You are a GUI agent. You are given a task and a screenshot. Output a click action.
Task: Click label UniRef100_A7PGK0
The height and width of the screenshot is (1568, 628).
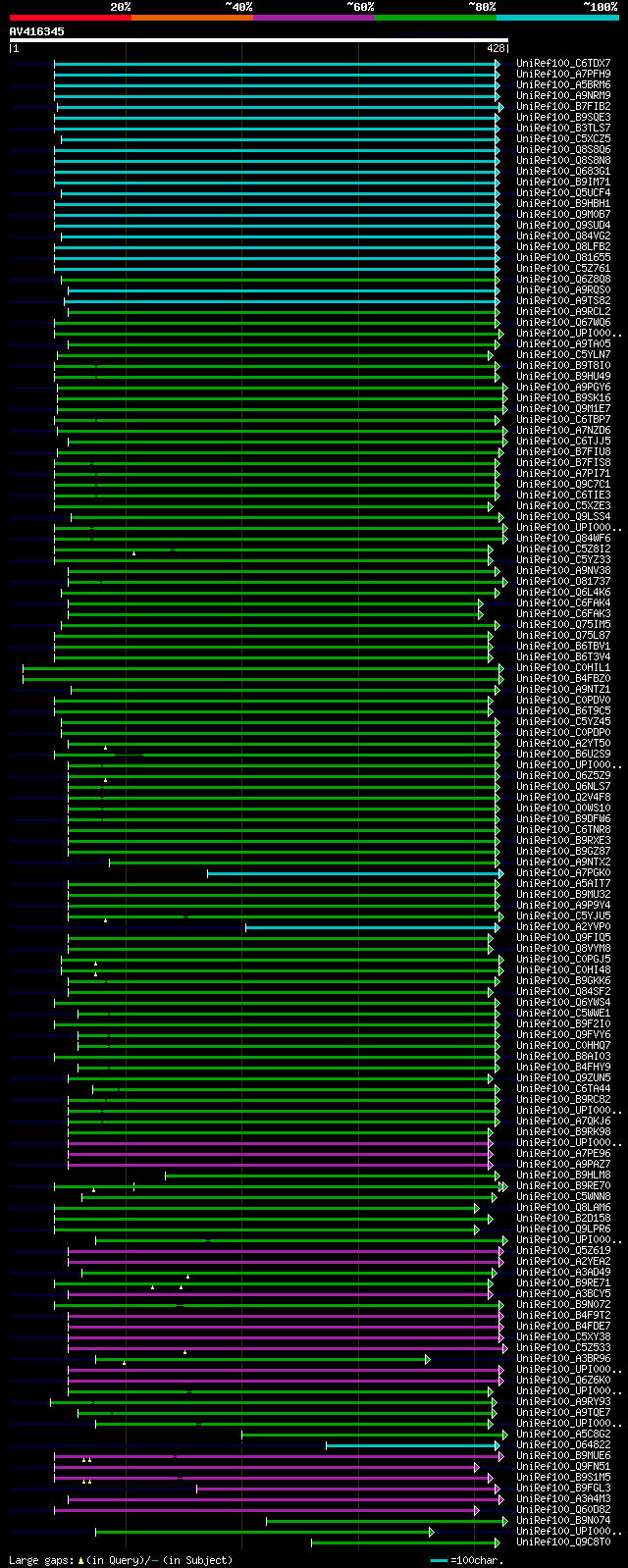pos(563,873)
